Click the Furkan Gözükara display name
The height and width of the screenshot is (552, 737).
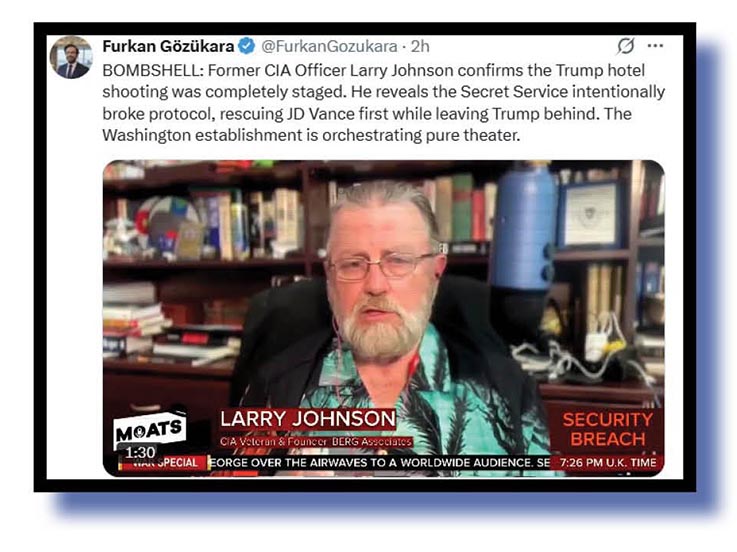168,47
